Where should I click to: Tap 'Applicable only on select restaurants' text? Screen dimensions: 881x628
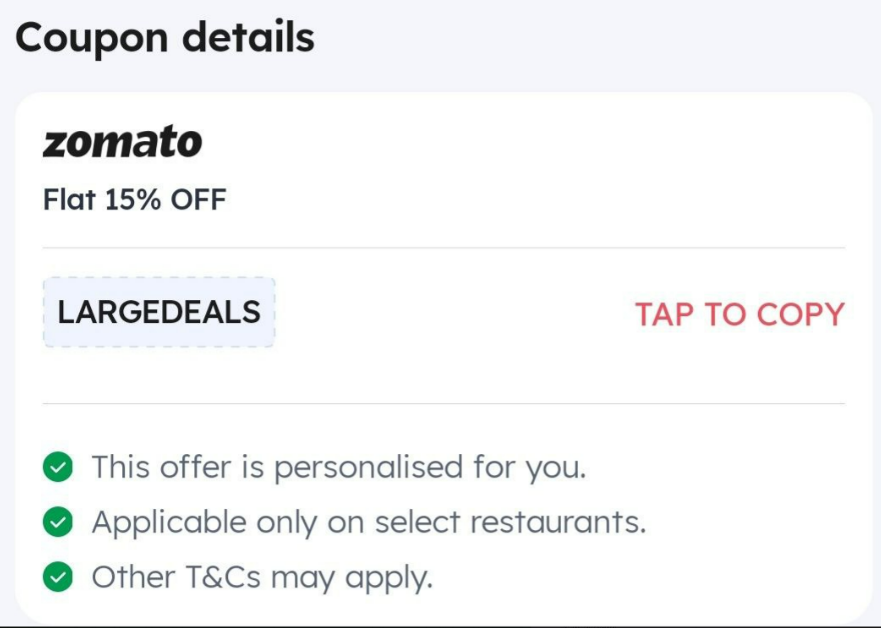369,522
